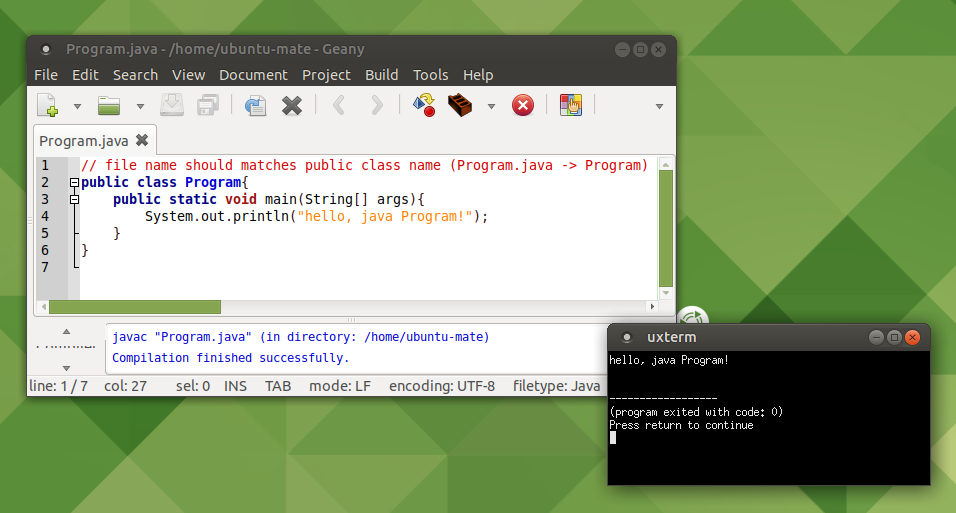Click the "mode: LF" status bar entry
The height and width of the screenshot is (513, 956).
(340, 386)
